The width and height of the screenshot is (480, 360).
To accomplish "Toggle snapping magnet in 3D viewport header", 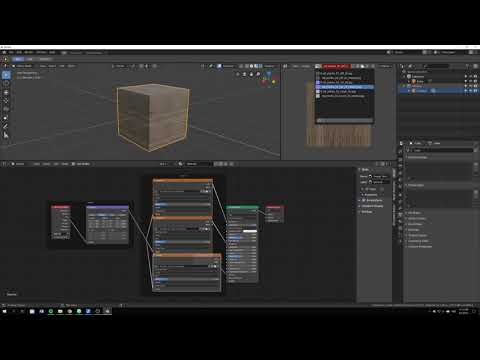I will click(x=141, y=66).
